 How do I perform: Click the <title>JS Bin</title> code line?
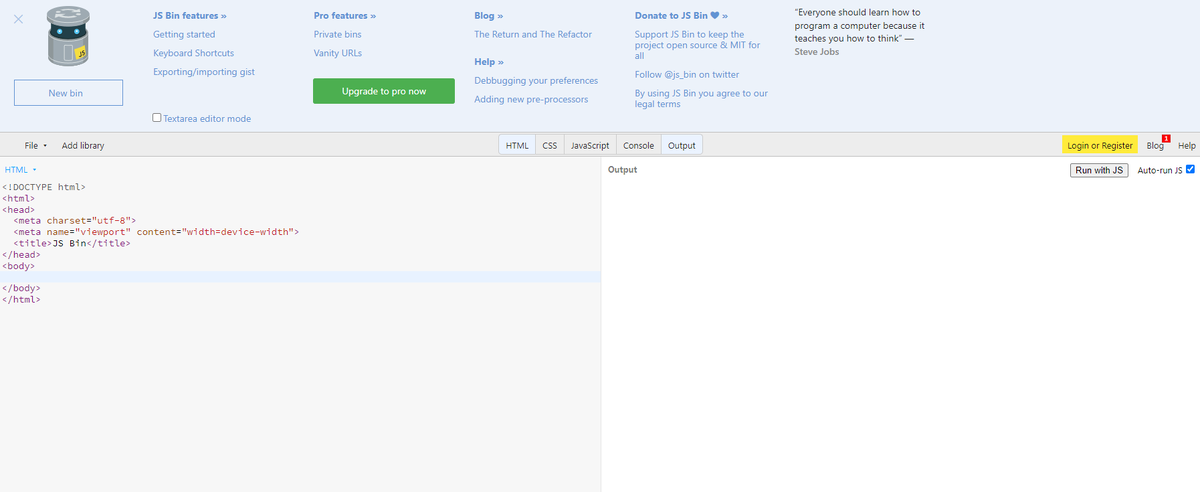(x=72, y=243)
